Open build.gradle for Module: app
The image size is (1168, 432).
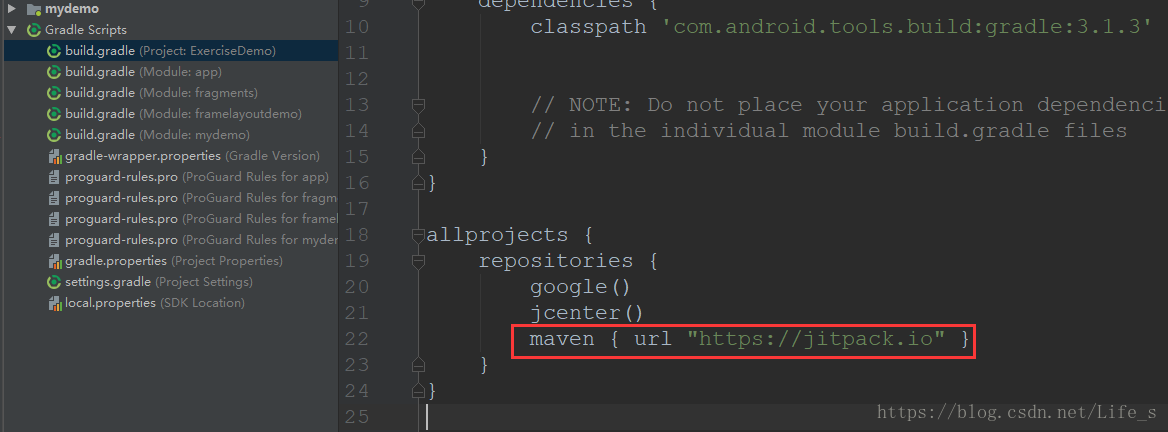pos(143,72)
